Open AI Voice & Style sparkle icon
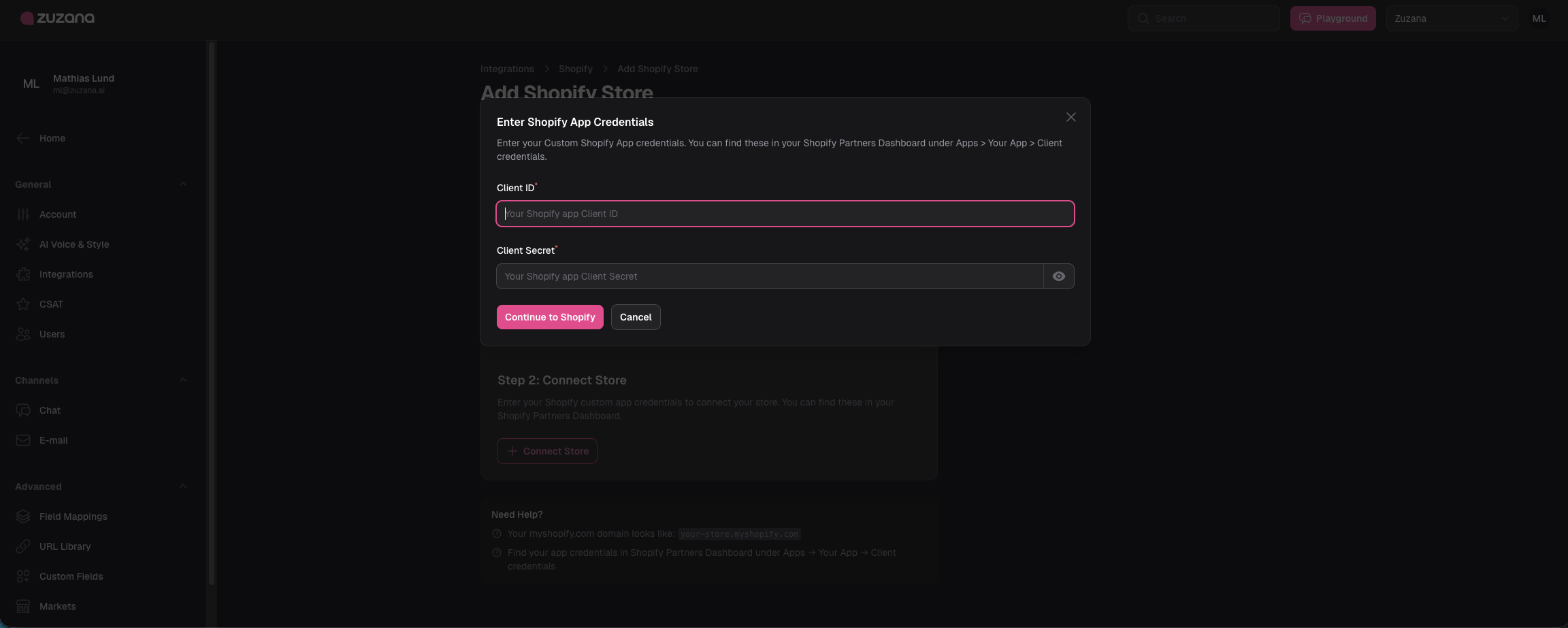The image size is (1568, 628). (23, 244)
